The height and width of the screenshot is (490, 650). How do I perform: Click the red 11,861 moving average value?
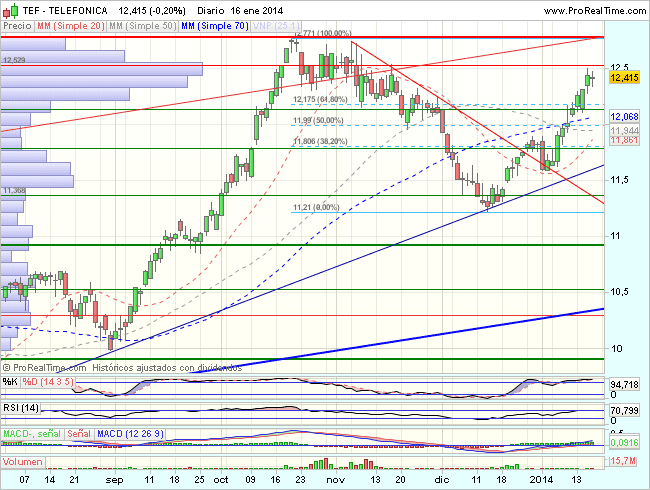[x=624, y=141]
